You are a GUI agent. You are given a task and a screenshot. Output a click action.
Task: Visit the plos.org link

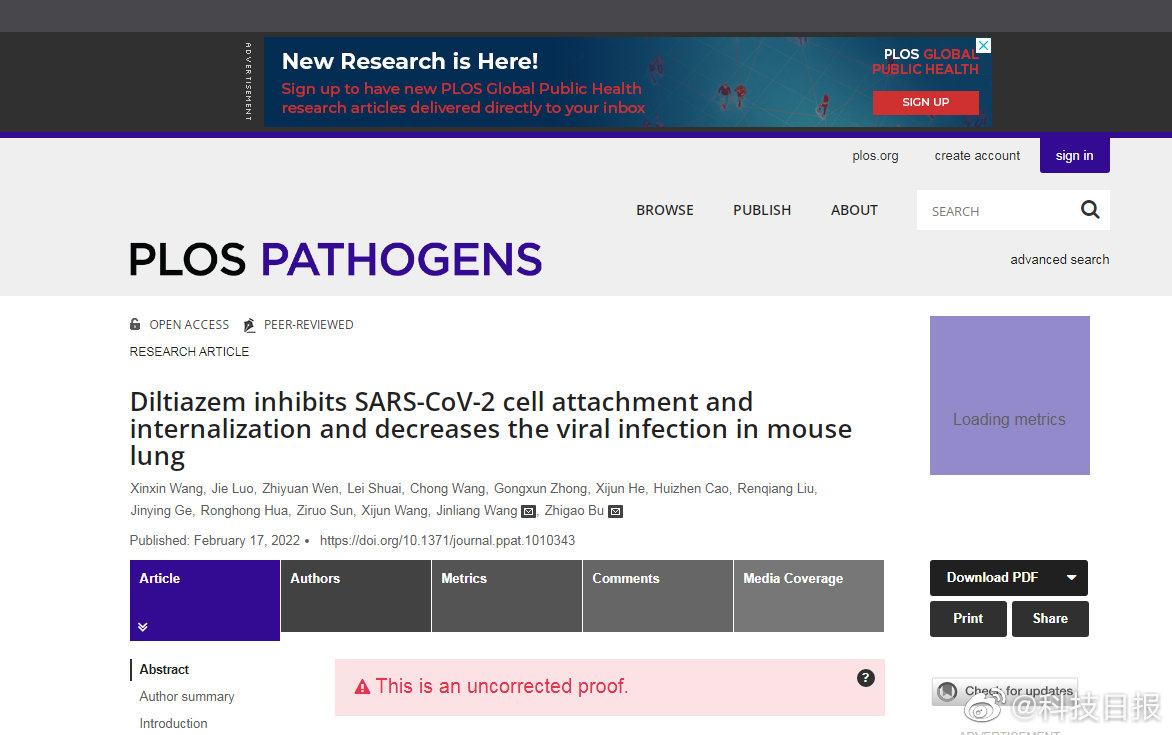pos(875,156)
